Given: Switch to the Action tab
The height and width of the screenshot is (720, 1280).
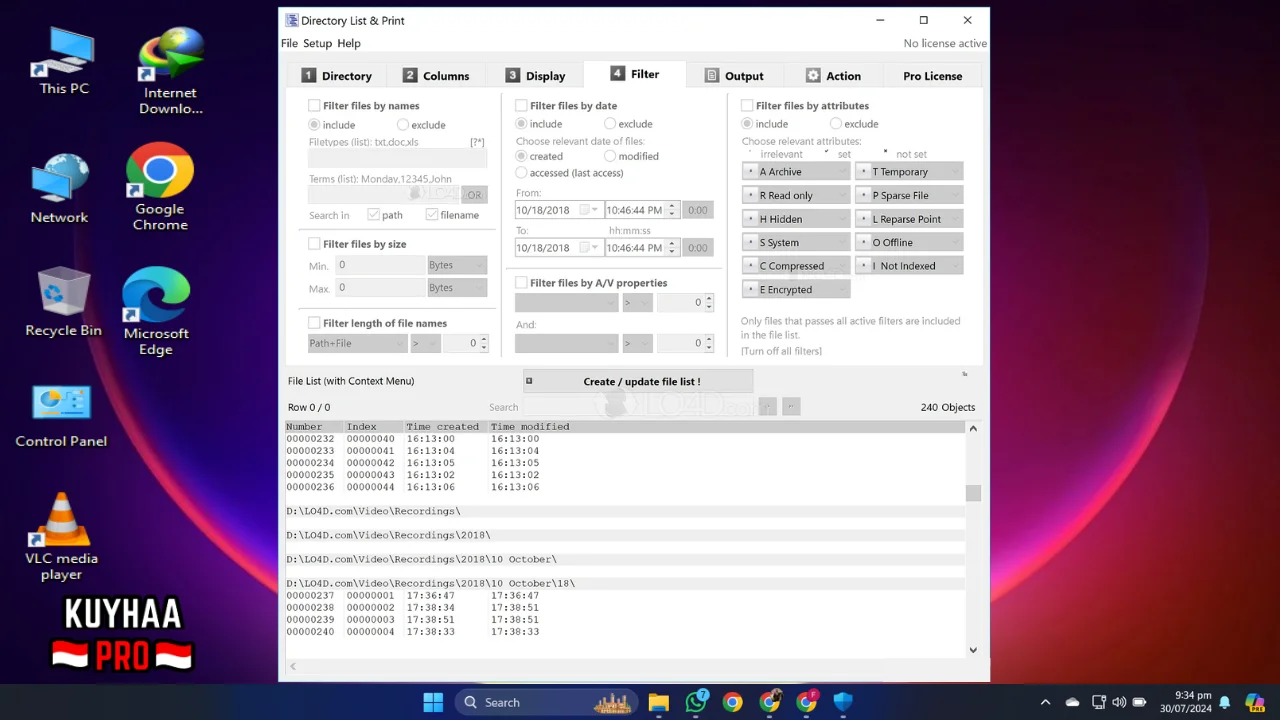Looking at the screenshot, I should coord(833,76).
